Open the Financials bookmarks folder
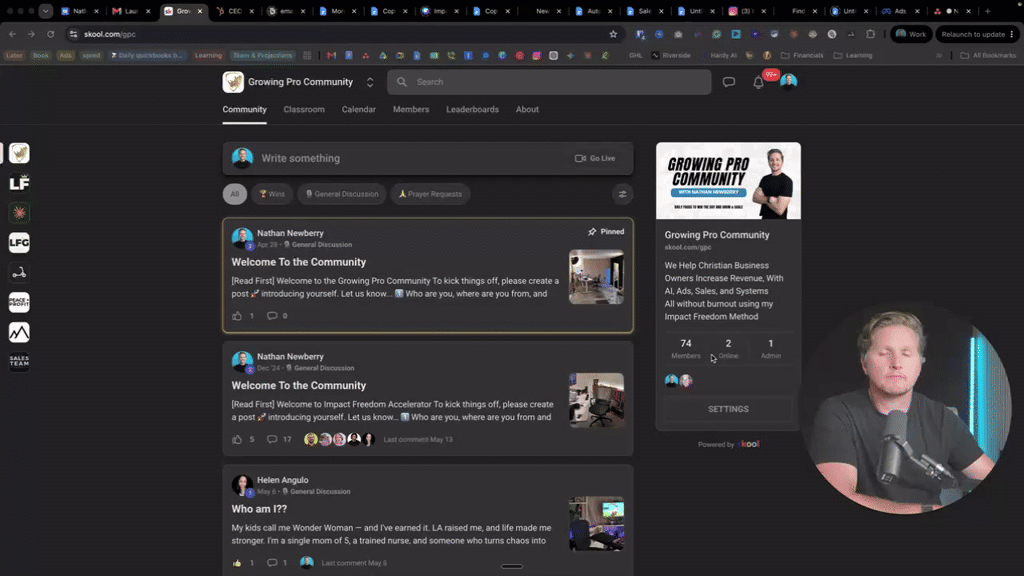Viewport: 1024px width, 576px height. point(802,56)
